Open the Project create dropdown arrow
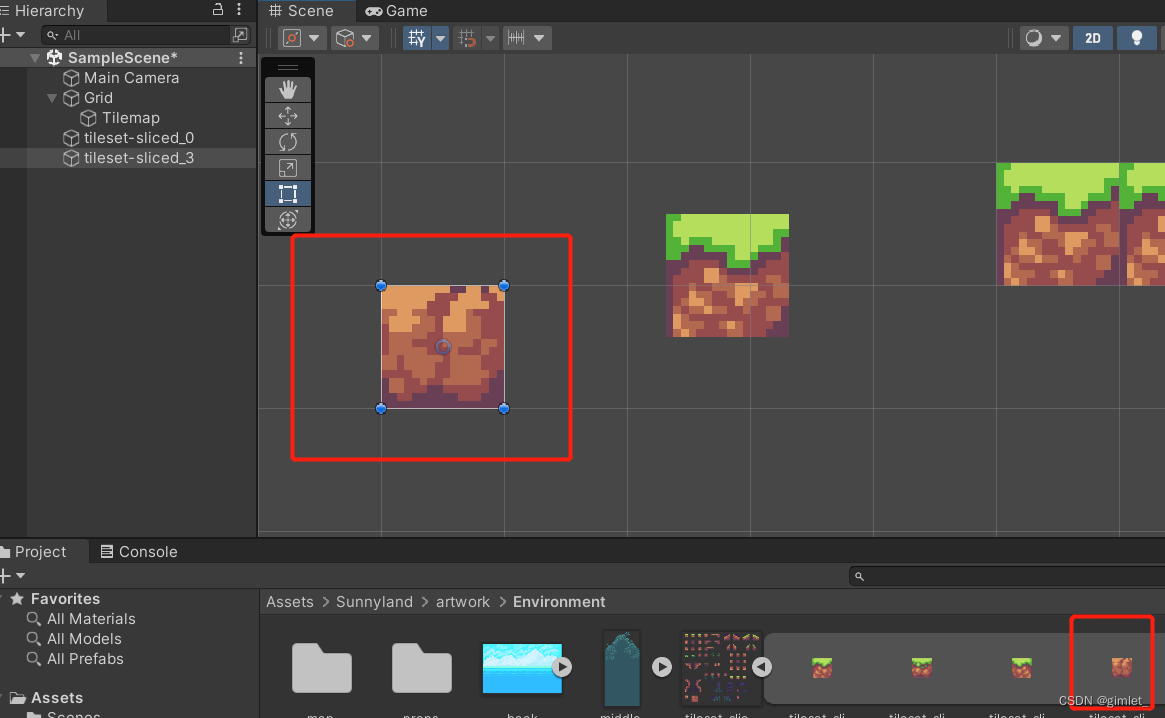The height and width of the screenshot is (718, 1165). click(x=21, y=575)
